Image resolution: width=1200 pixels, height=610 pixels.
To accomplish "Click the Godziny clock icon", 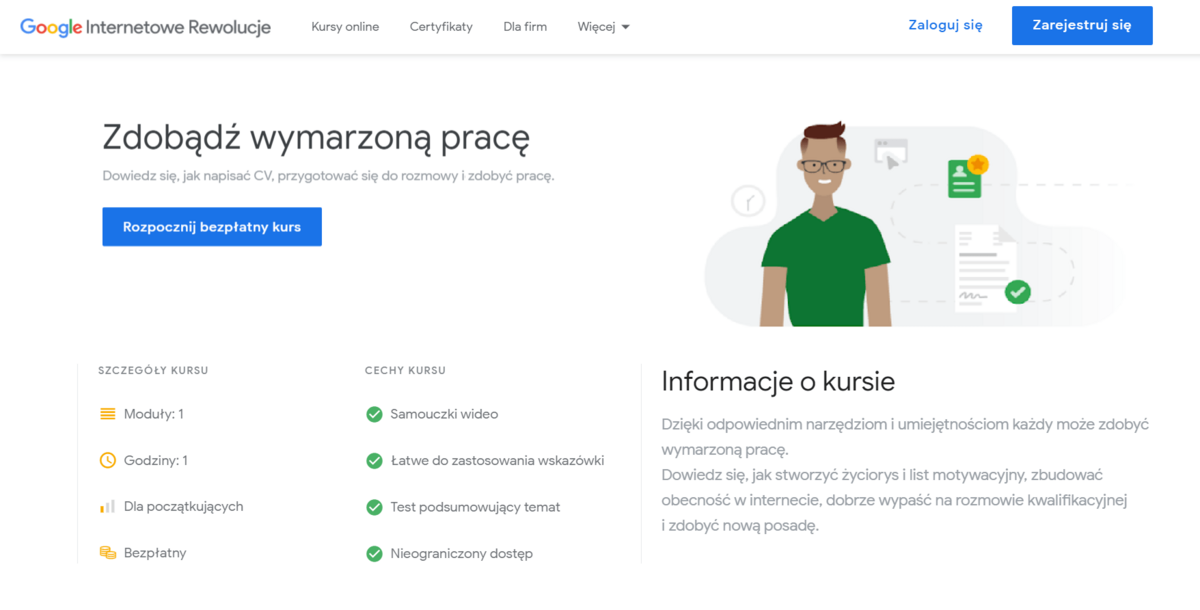I will point(108,461).
